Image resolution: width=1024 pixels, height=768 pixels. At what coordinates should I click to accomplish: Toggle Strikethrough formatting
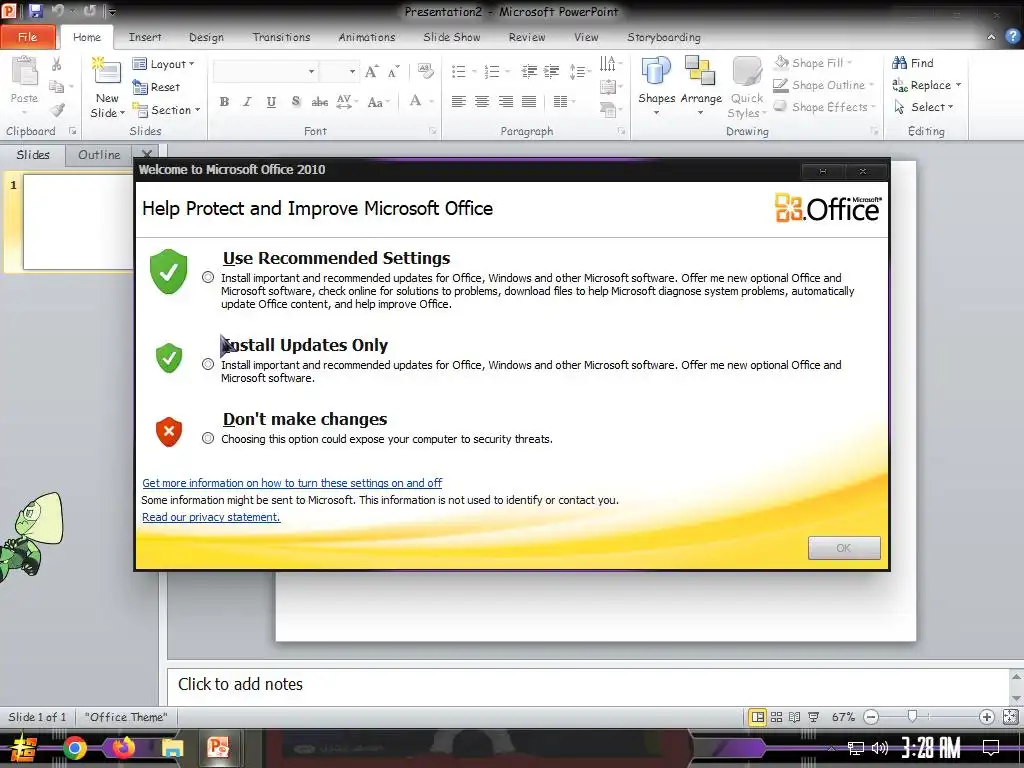pyautogui.click(x=319, y=102)
